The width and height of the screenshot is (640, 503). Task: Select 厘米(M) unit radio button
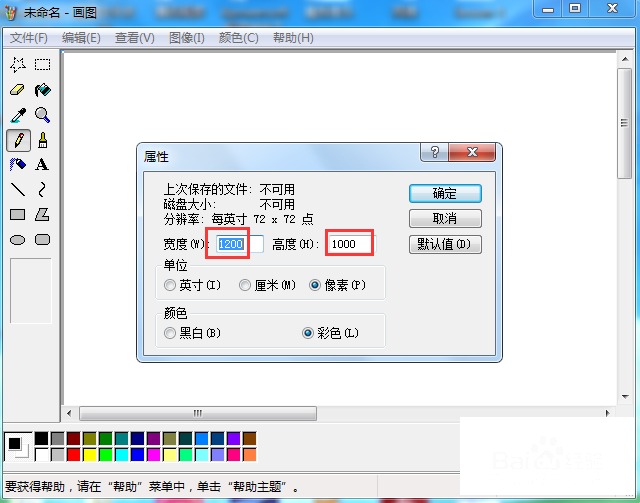[244, 285]
